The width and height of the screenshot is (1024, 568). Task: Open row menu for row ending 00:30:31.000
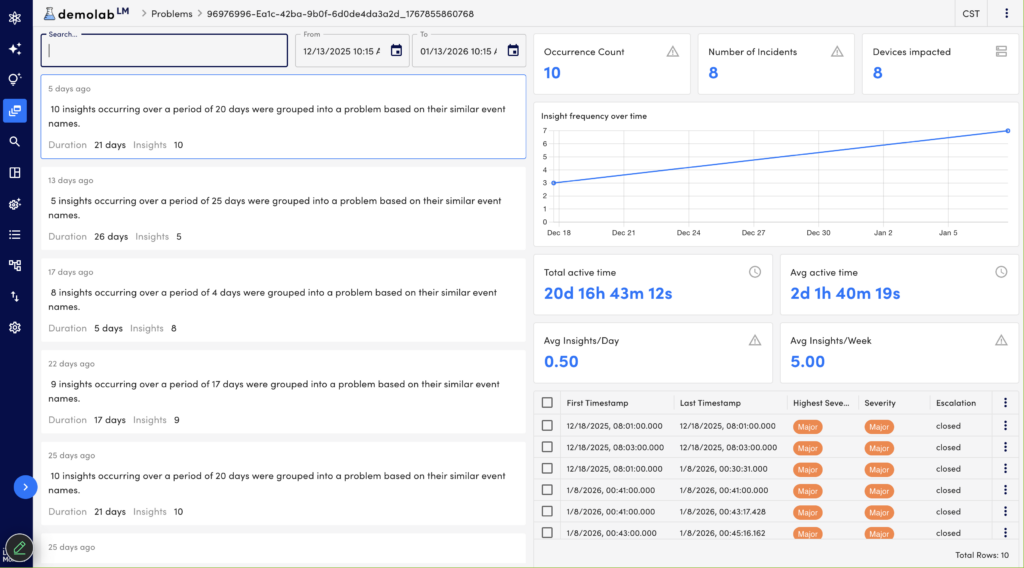pos(1006,469)
